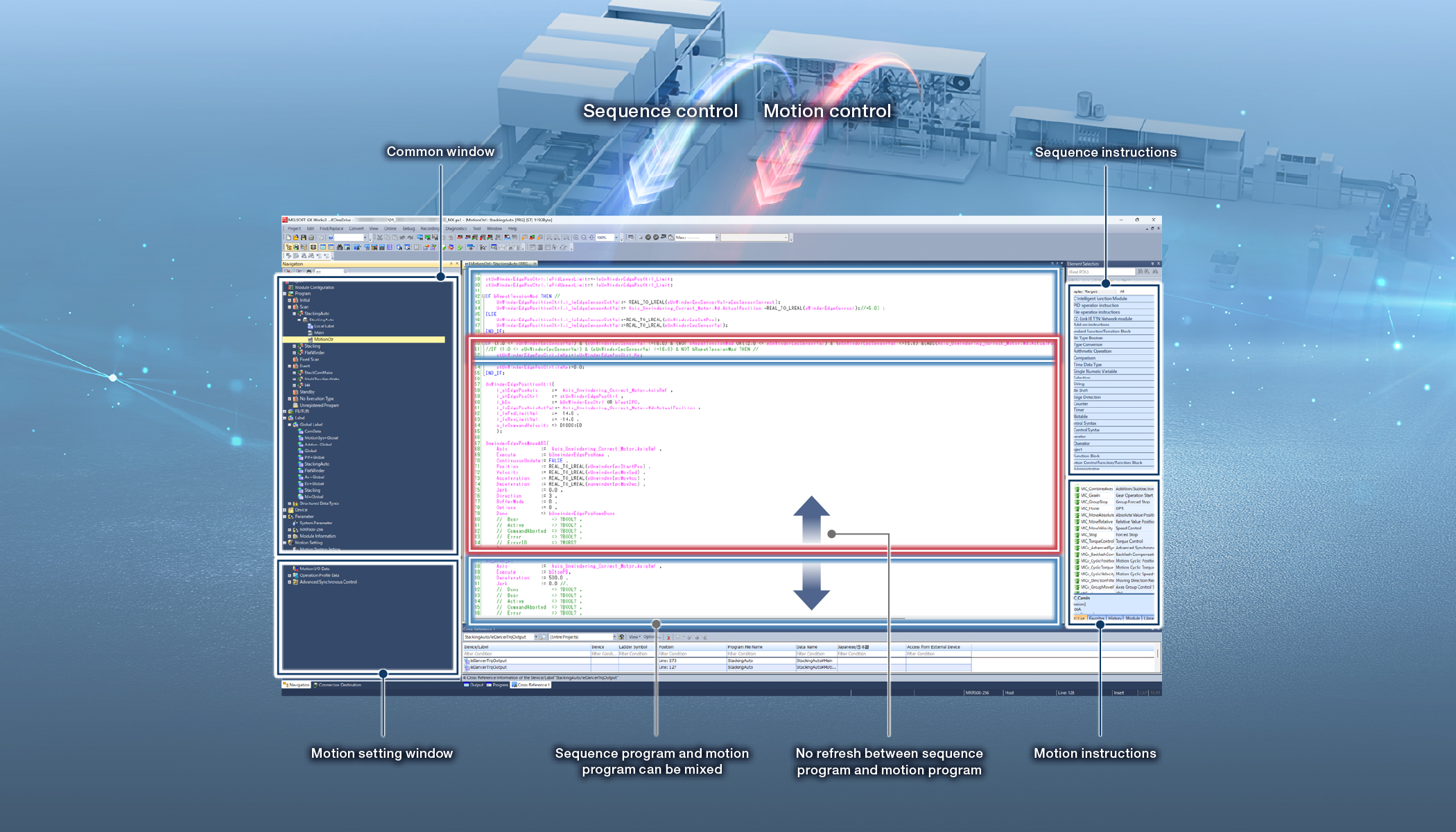Viewport: 1456px width, 832px height.
Task: Click the Print toolbar icon
Action: point(311,238)
